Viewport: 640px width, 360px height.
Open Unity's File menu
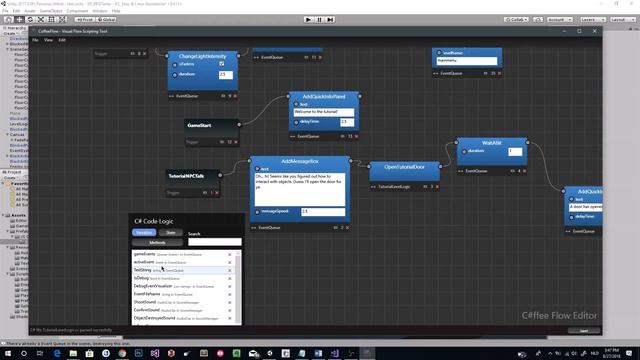(x=5, y=11)
